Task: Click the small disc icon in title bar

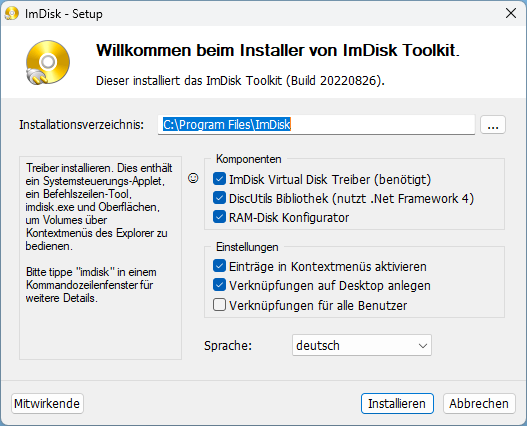Action: [x=12, y=14]
